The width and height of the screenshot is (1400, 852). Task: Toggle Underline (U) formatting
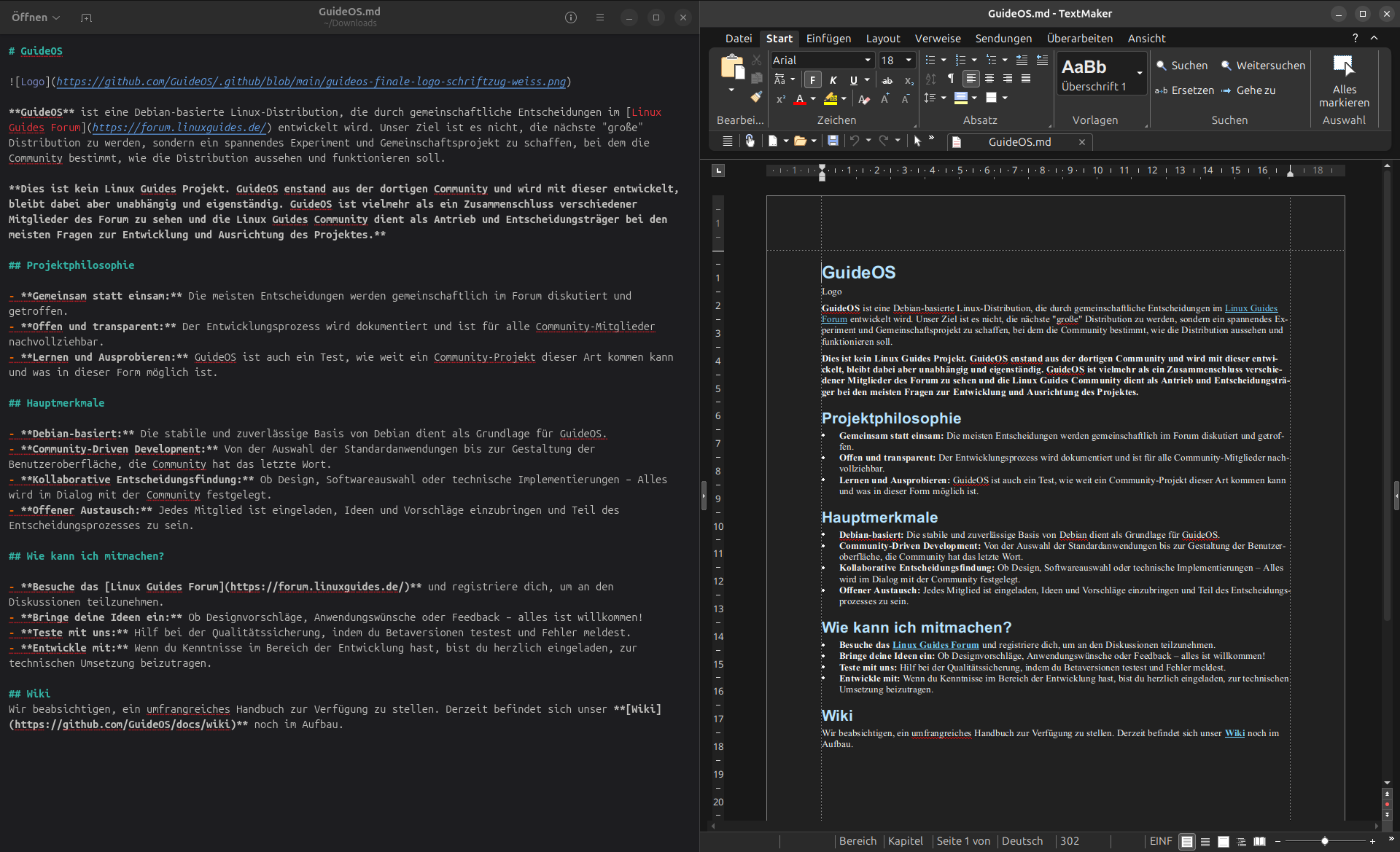[853, 80]
